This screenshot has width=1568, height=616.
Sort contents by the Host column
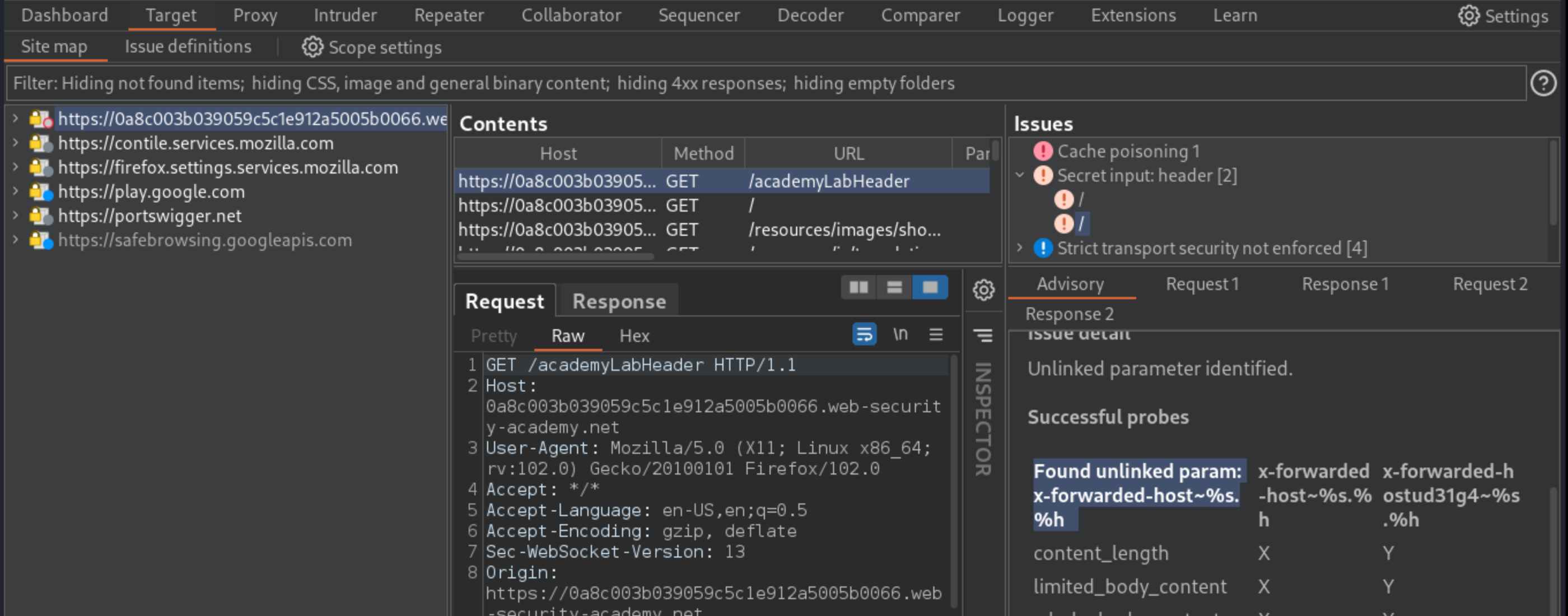click(x=558, y=153)
